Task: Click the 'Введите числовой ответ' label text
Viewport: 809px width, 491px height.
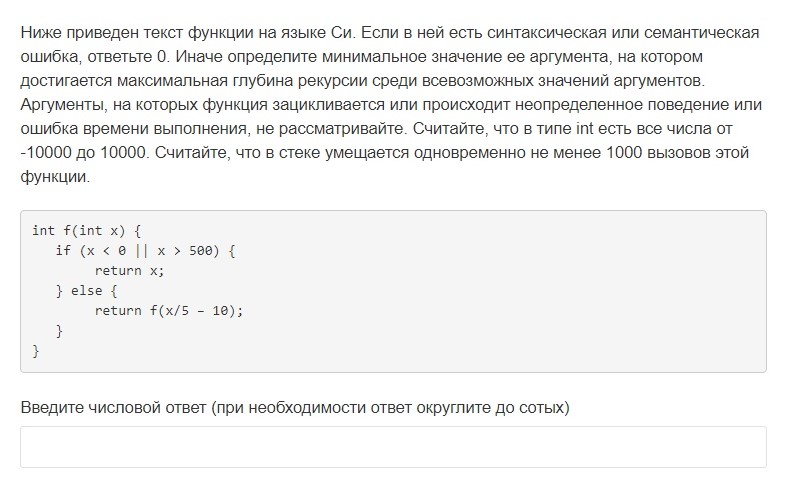Action: (114, 407)
